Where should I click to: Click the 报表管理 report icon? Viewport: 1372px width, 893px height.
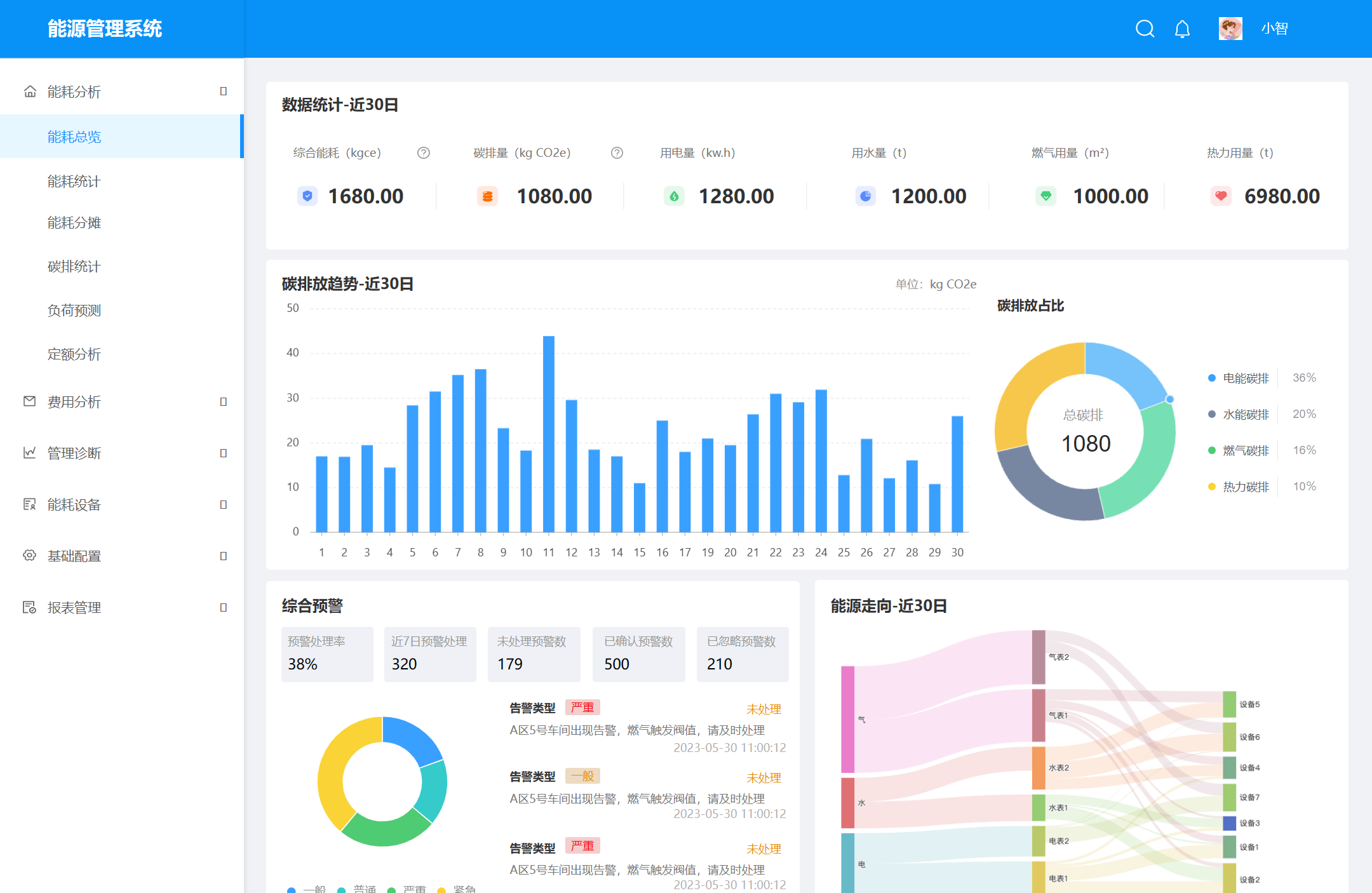[x=30, y=607]
